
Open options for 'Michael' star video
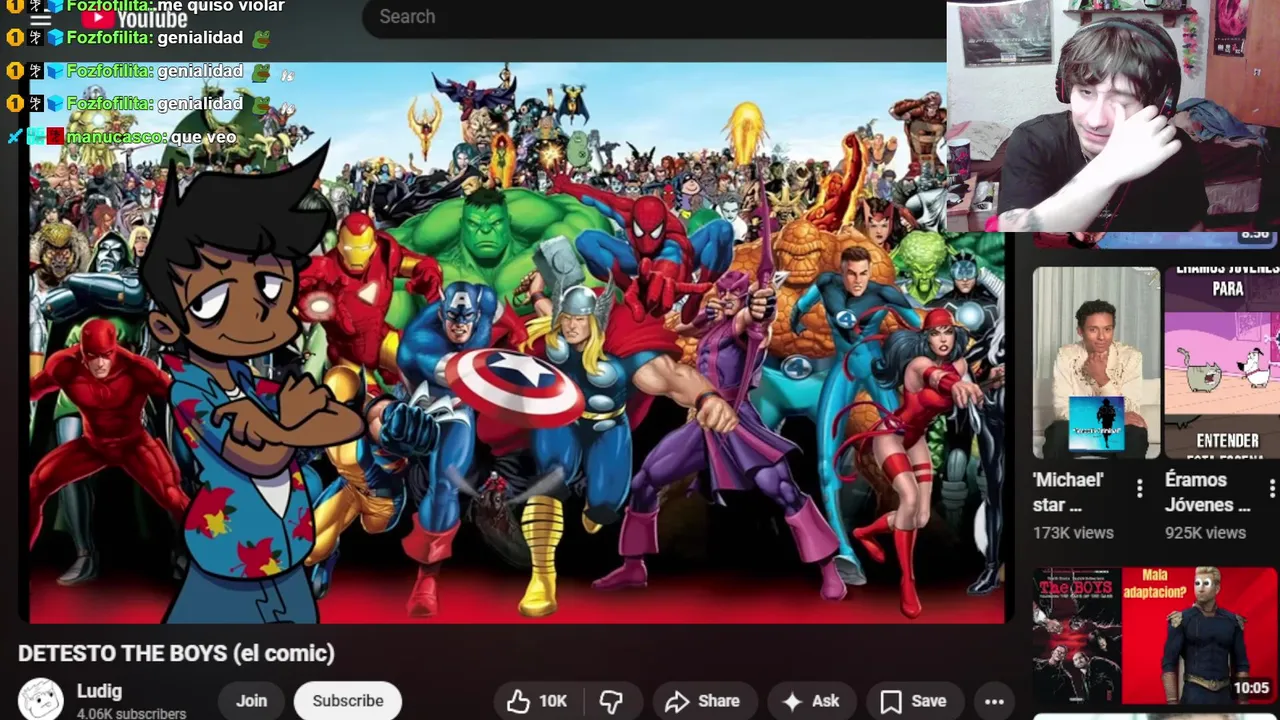pyautogui.click(x=1140, y=488)
